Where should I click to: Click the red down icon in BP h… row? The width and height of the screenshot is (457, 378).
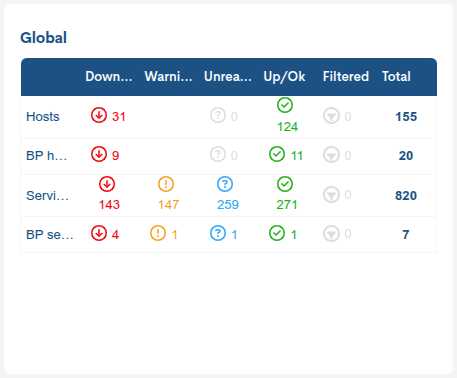tap(99, 154)
